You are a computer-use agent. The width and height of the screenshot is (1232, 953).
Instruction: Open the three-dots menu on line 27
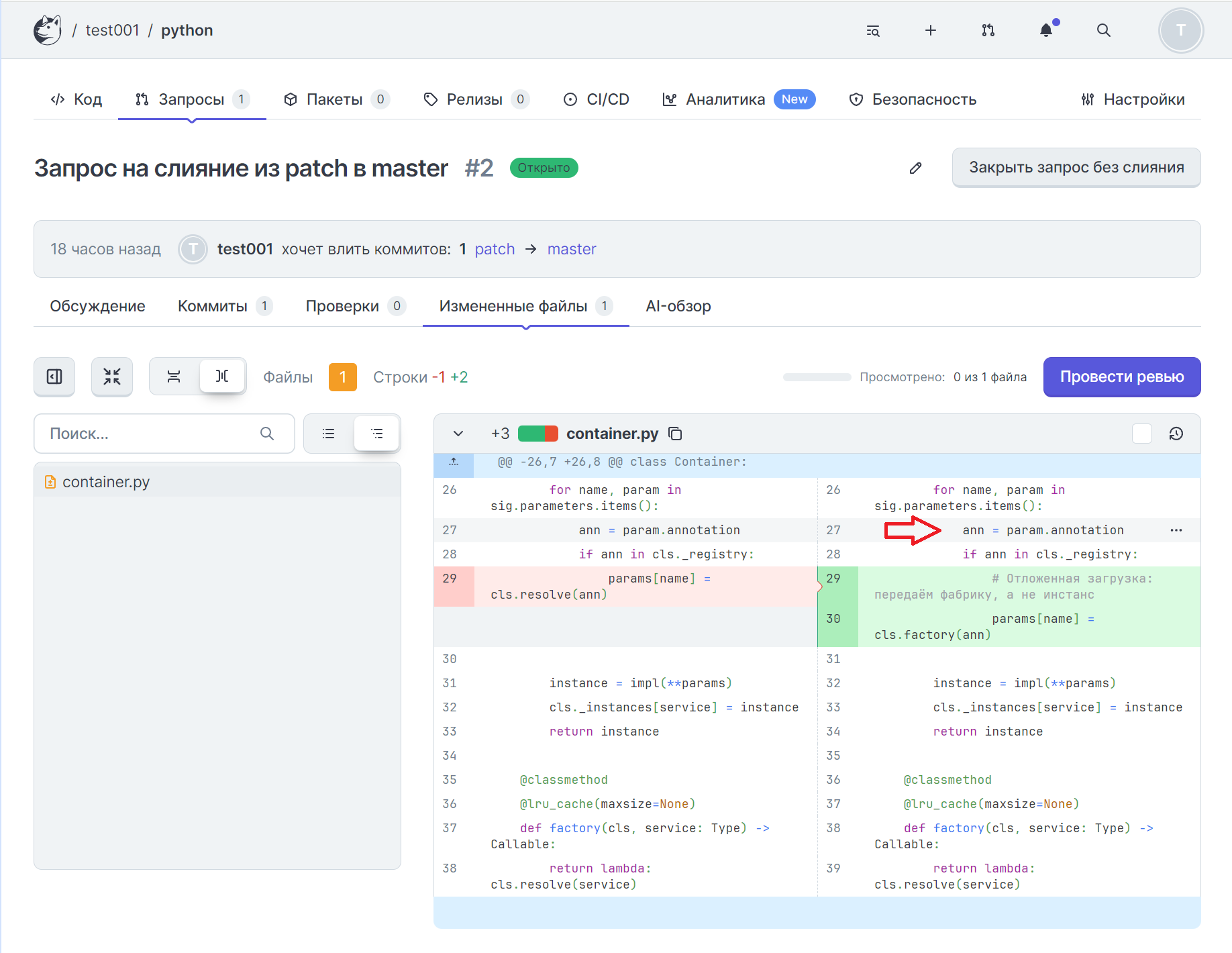[x=1176, y=530]
